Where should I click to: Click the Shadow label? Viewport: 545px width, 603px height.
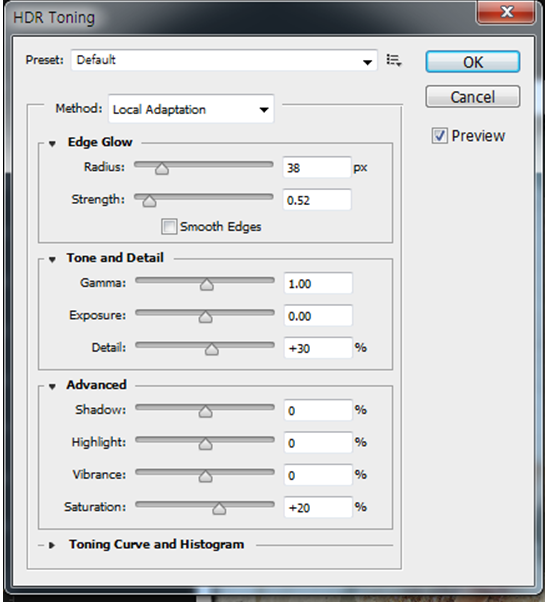click(100, 410)
